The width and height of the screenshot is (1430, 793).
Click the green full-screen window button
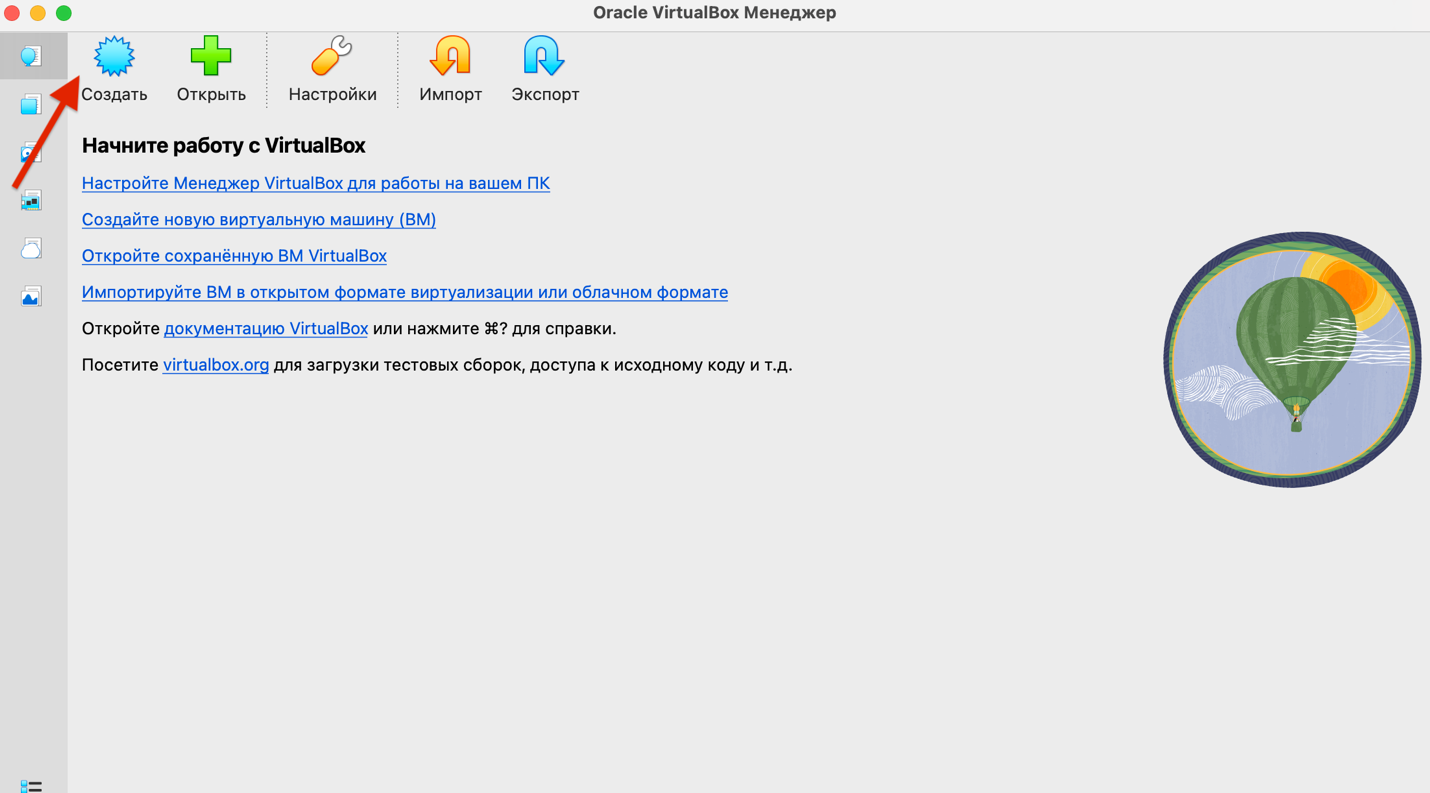pyautogui.click(x=64, y=13)
